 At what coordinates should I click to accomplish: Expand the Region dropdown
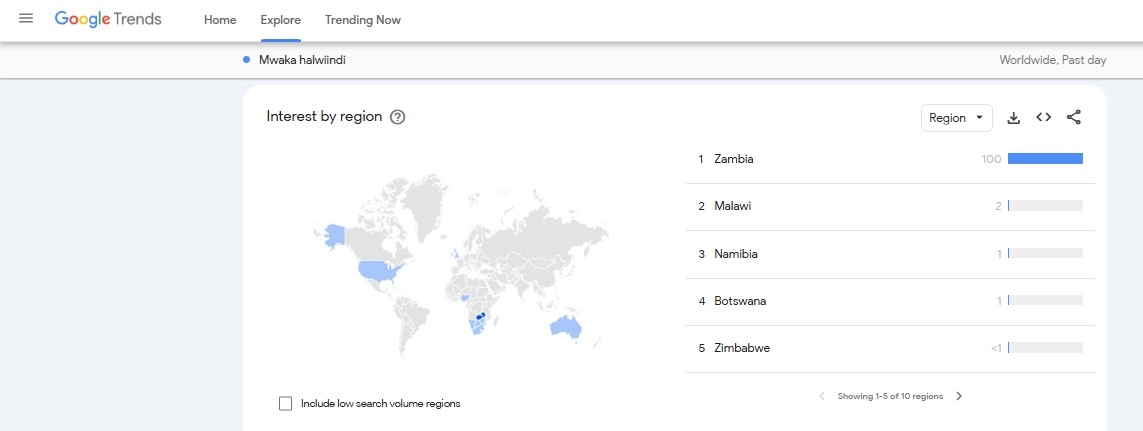pyautogui.click(x=956, y=118)
